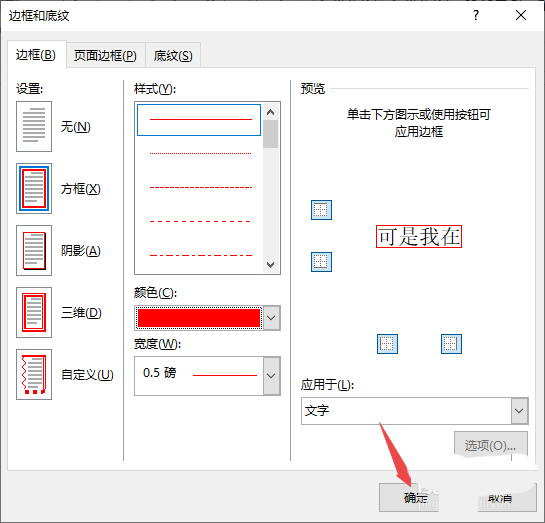
Task: Click the red 颜色 color swatch
Action: pyautogui.click(x=199, y=318)
